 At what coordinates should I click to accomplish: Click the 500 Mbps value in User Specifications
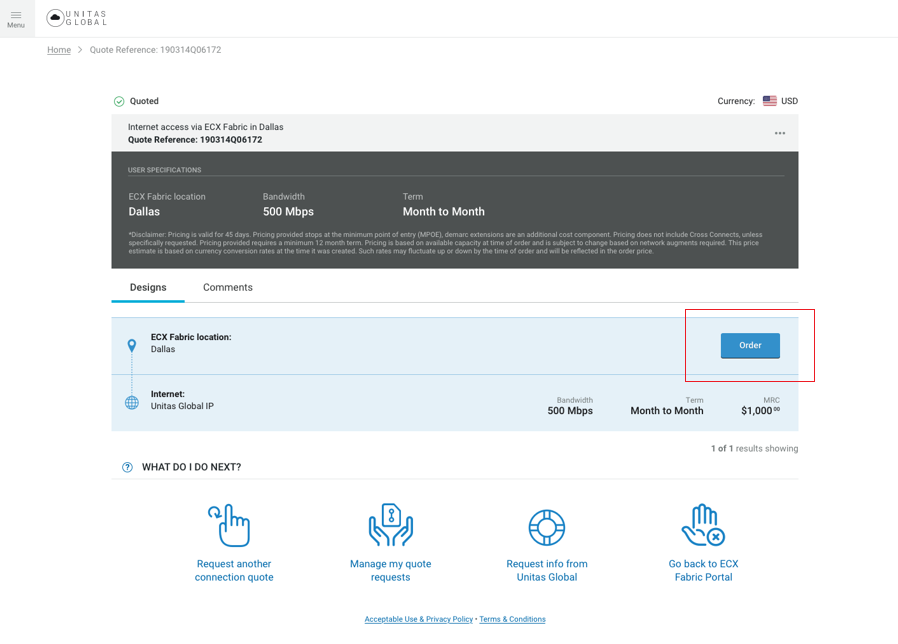(x=288, y=211)
